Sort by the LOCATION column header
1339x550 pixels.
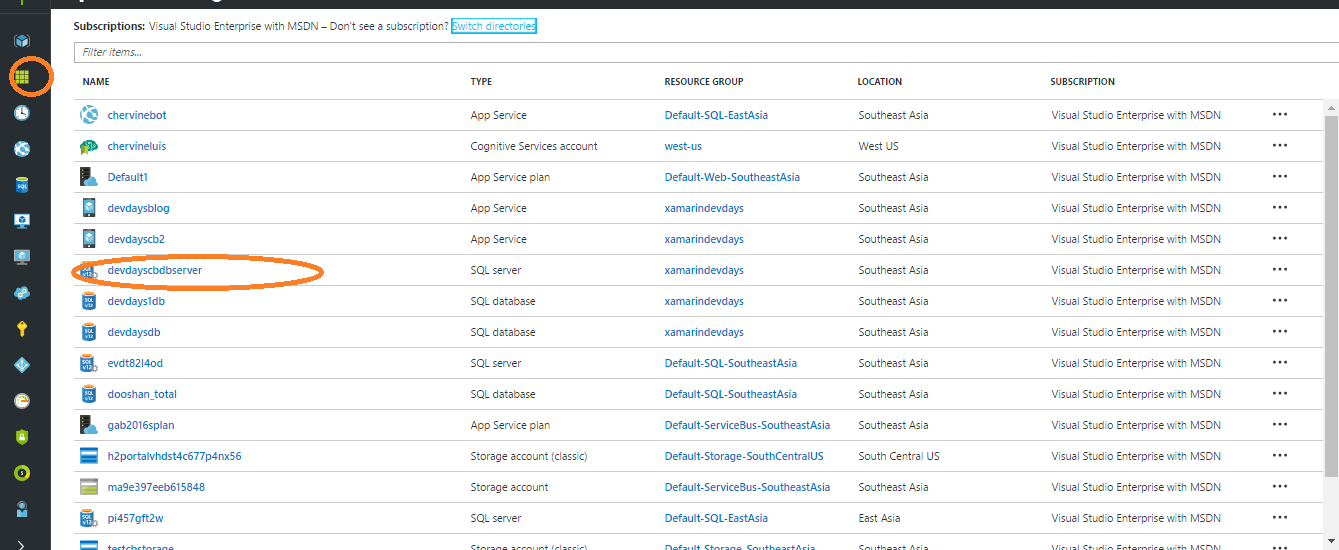pyautogui.click(x=880, y=82)
